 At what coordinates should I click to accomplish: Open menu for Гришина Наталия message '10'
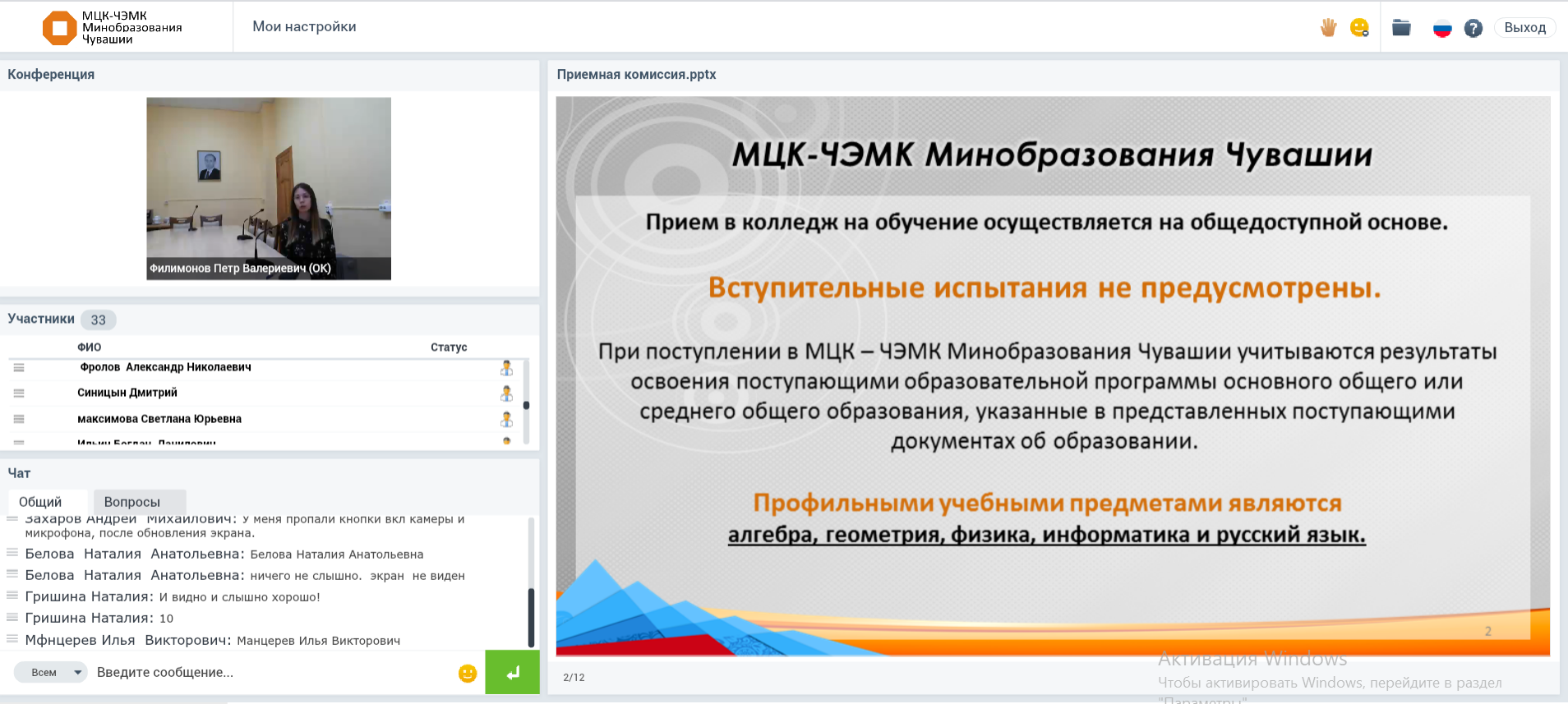point(12,617)
